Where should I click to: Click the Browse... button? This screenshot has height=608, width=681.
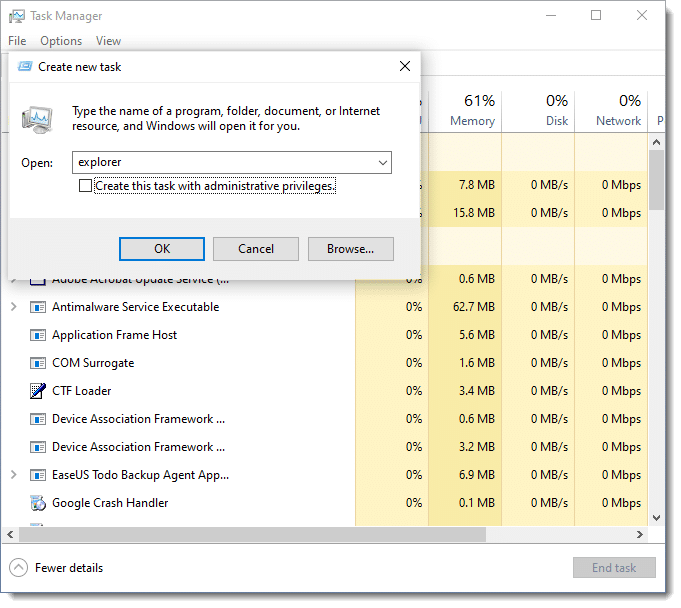[x=351, y=249]
